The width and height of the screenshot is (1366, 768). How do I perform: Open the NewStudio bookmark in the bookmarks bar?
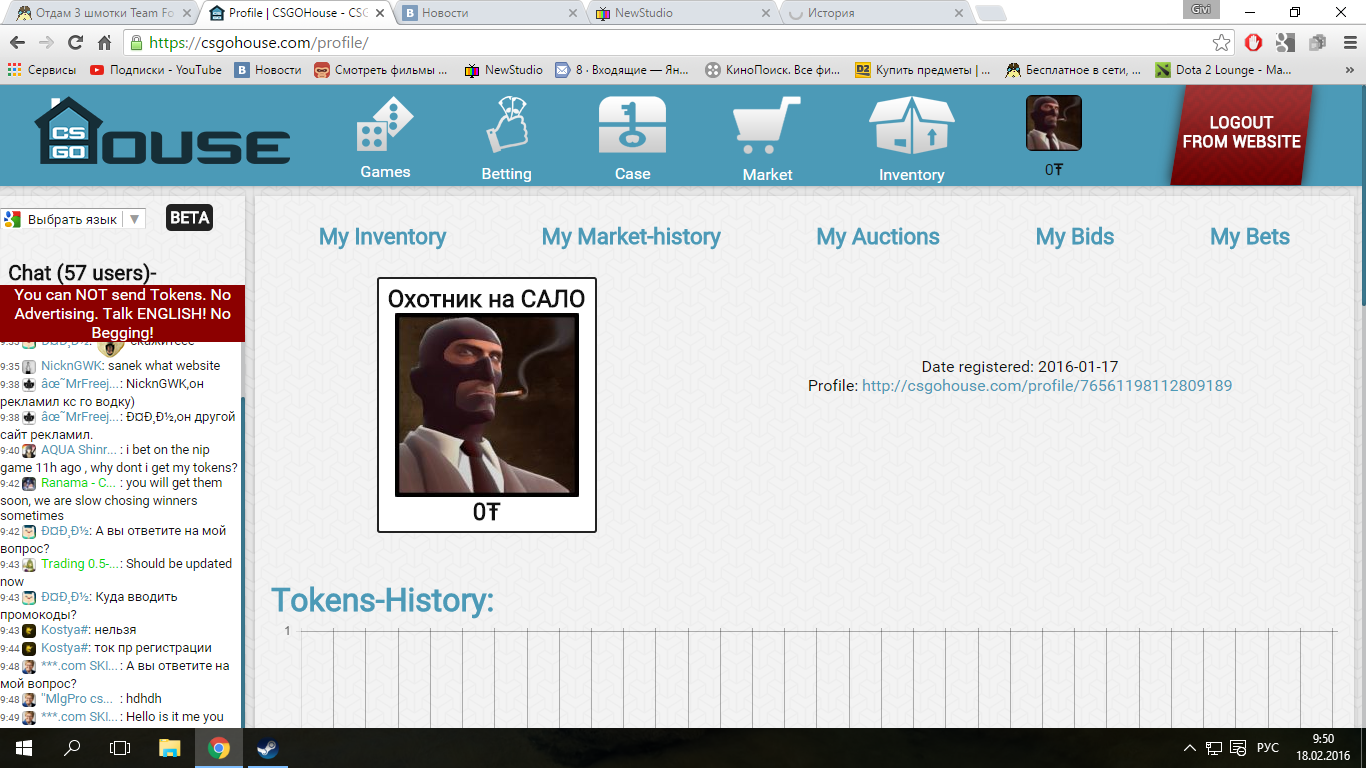[504, 70]
